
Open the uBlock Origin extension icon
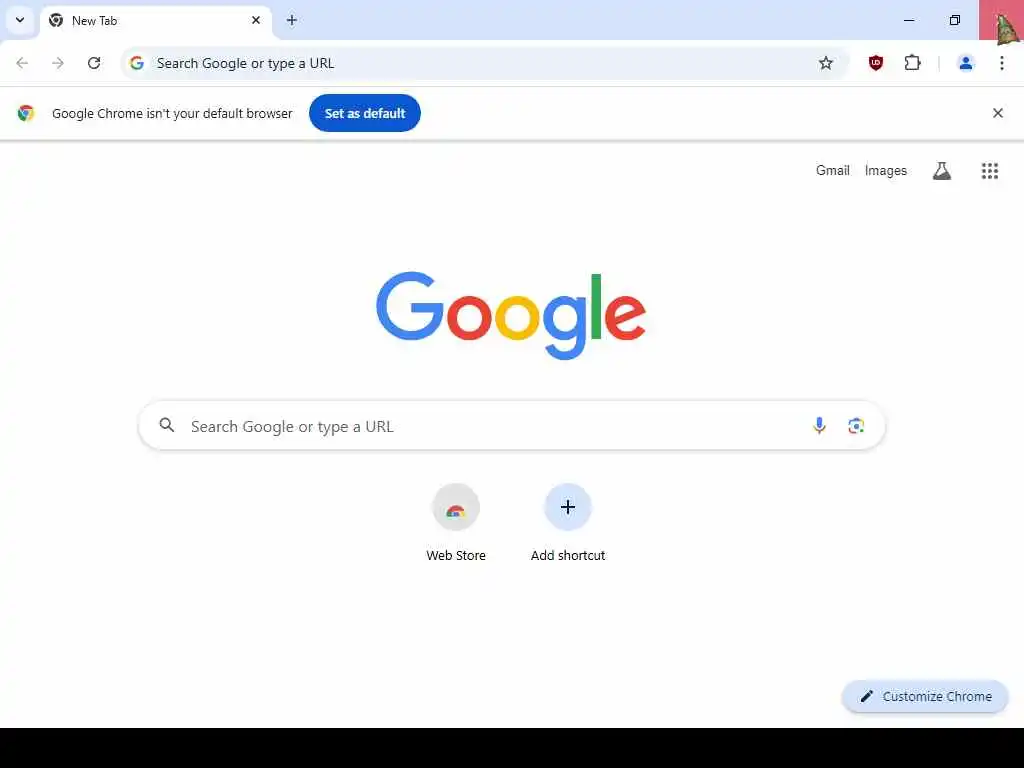[x=876, y=63]
